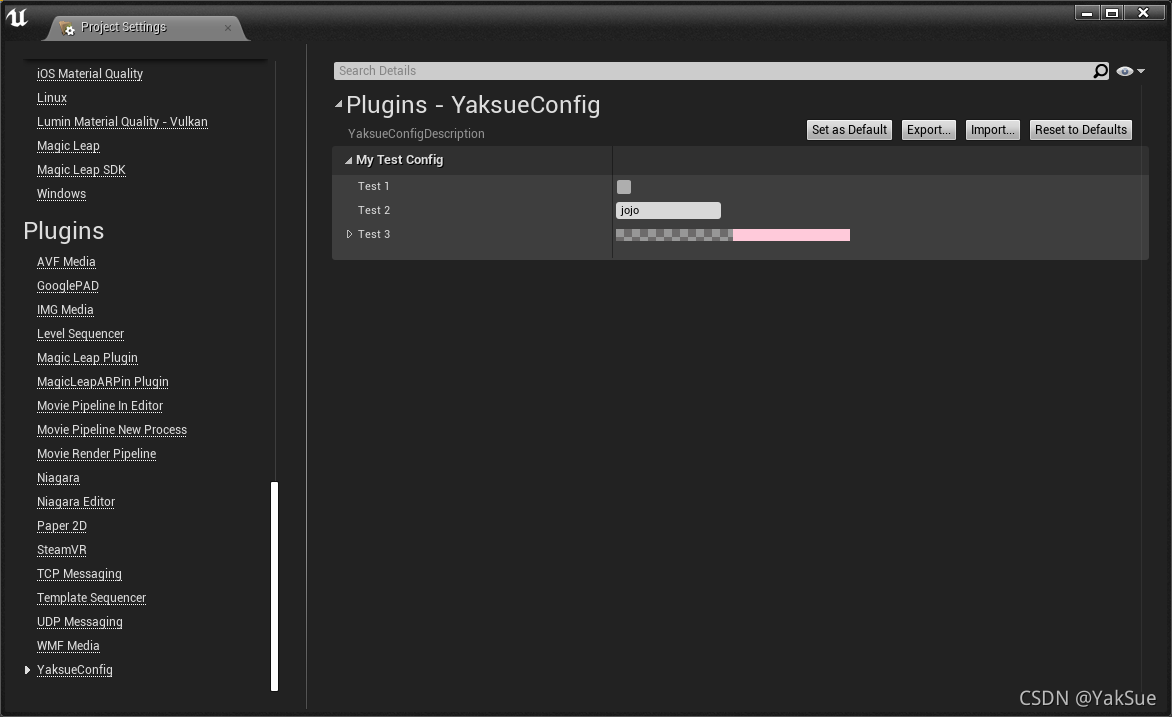
Task: Click the Import... button
Action: click(993, 130)
